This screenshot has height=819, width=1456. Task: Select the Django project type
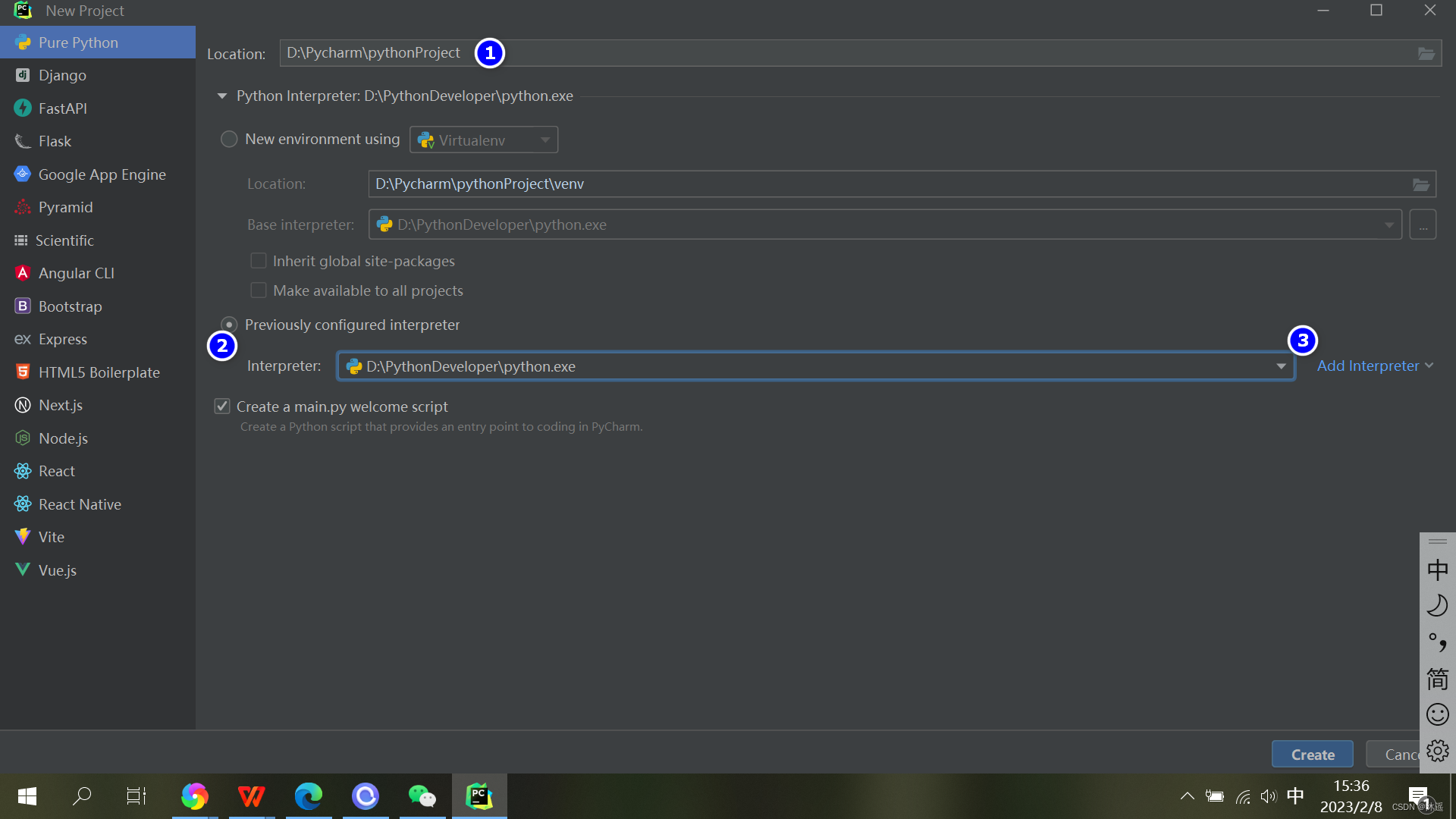[x=63, y=75]
